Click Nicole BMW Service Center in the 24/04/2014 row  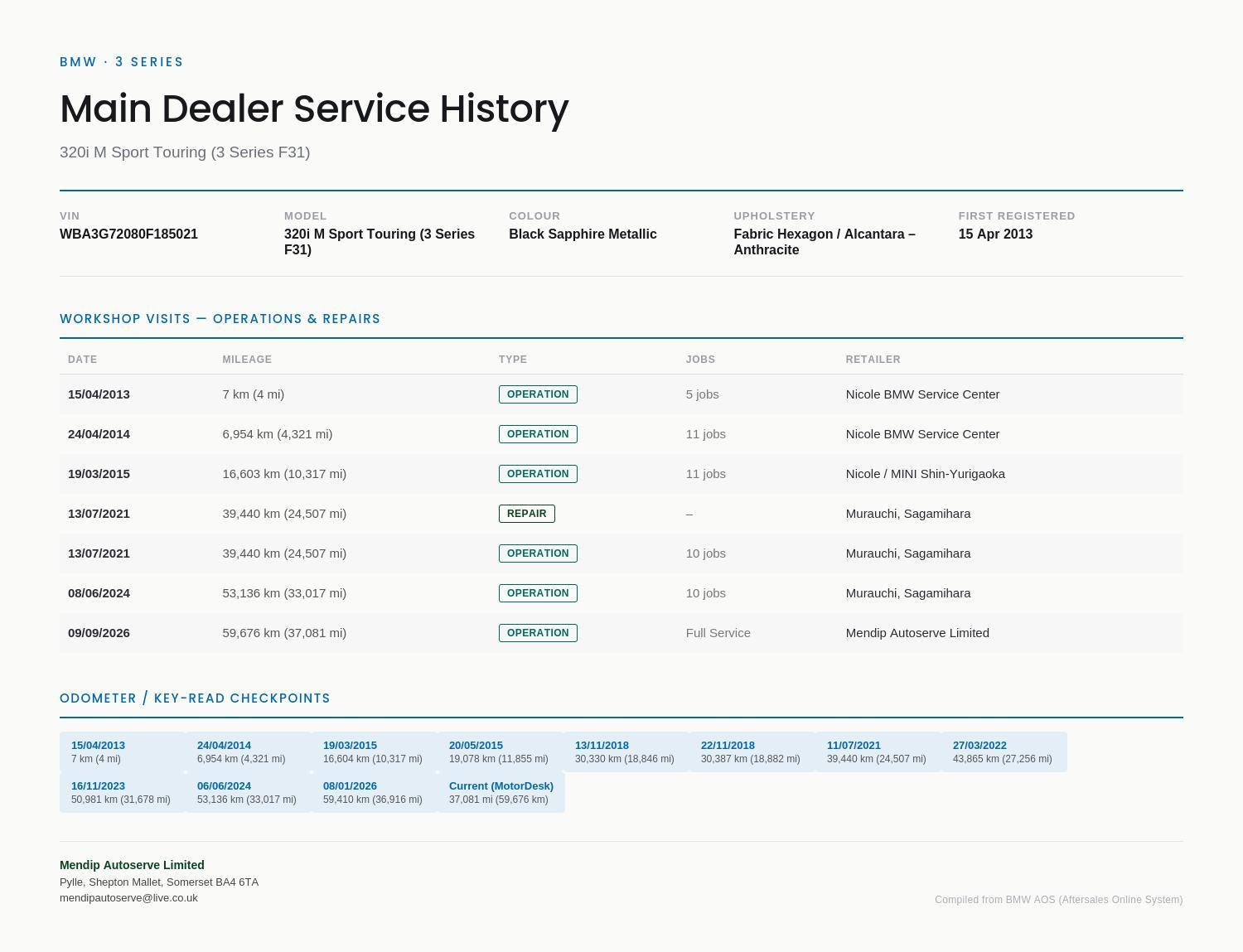(922, 434)
